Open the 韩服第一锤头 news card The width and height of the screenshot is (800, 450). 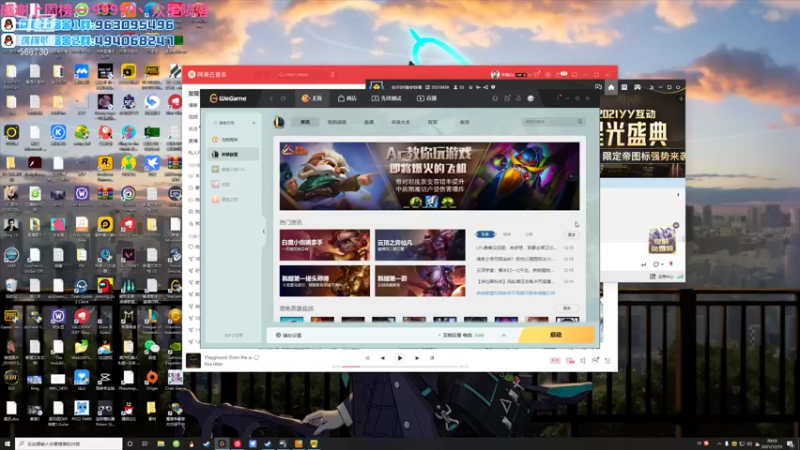point(324,281)
